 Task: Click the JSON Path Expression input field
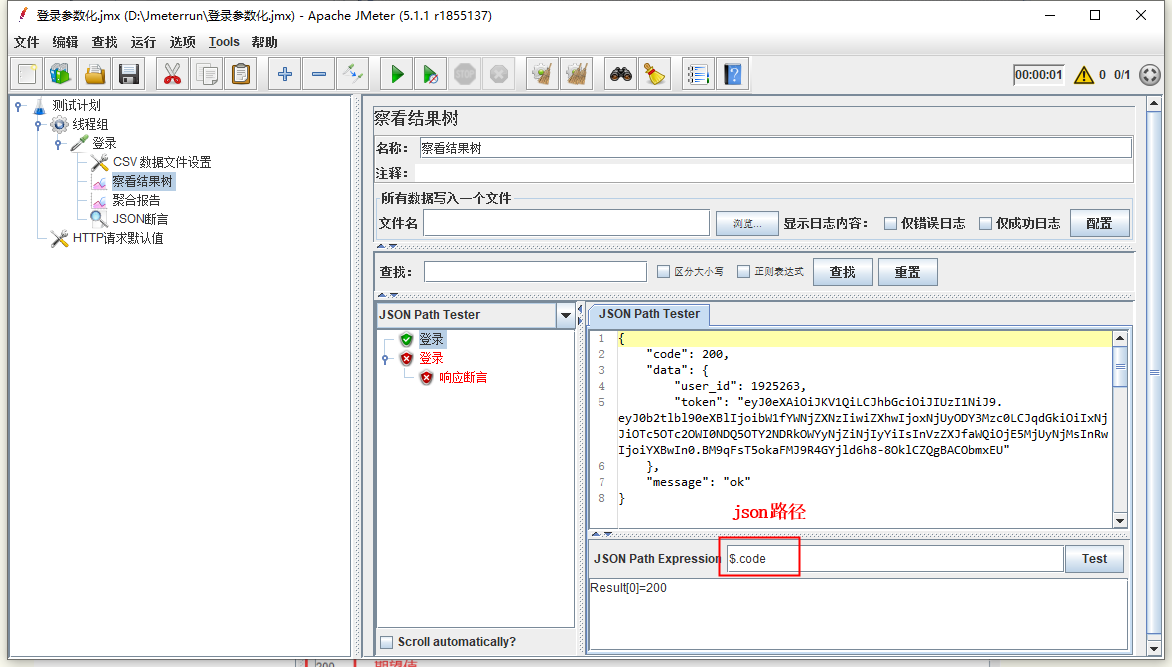[x=894, y=559]
